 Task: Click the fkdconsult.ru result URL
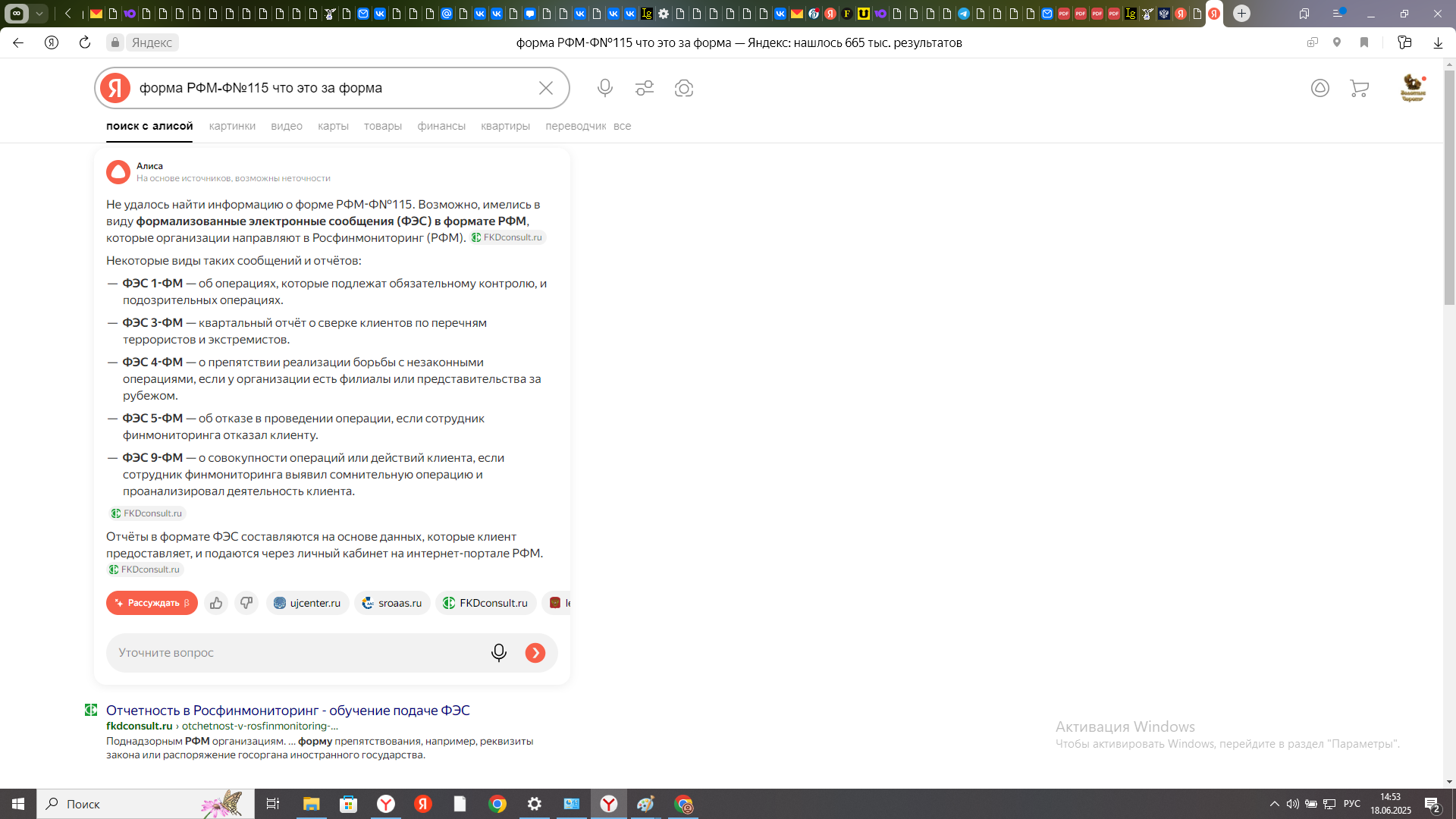140,726
